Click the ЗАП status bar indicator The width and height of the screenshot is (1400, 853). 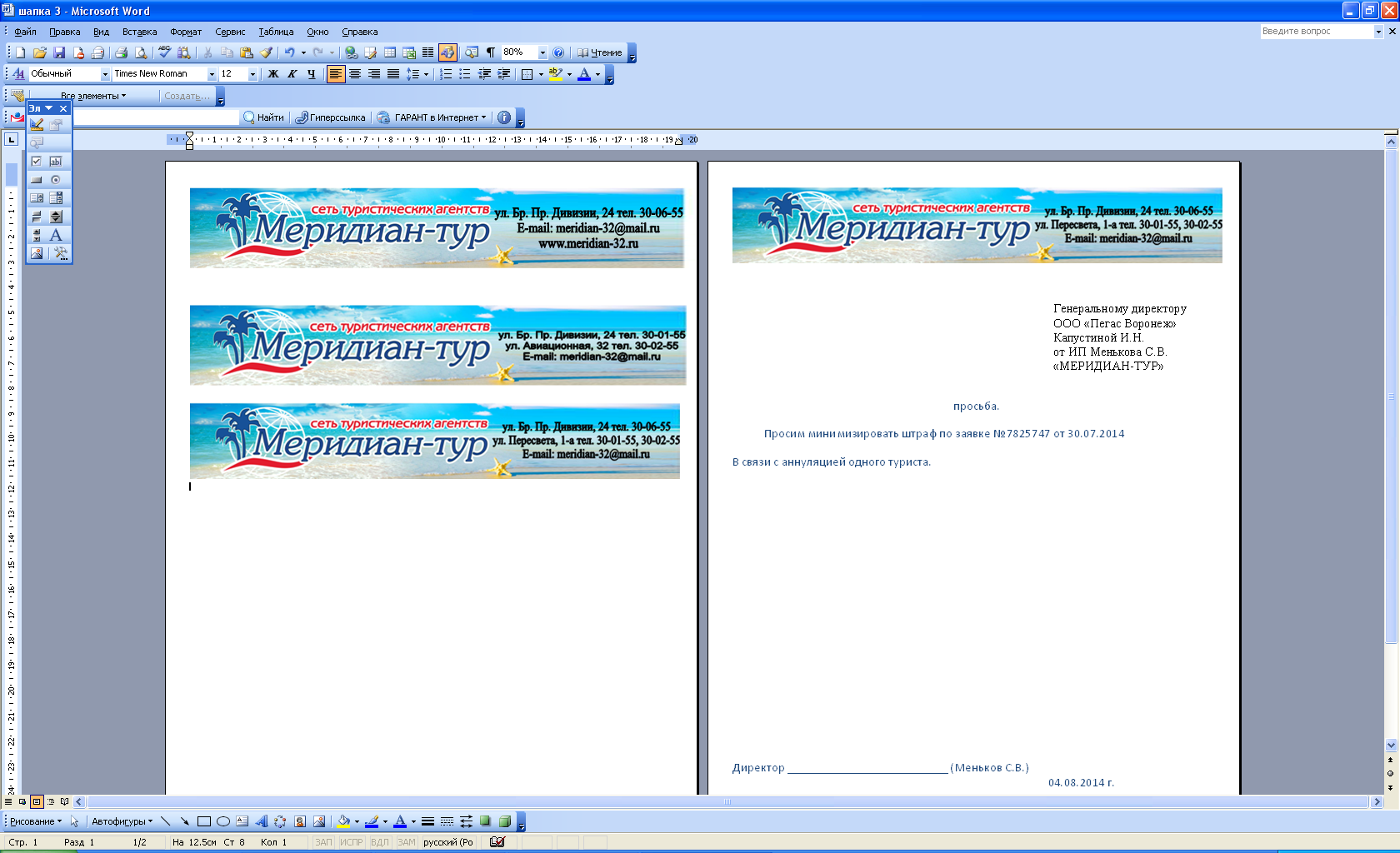(x=323, y=842)
